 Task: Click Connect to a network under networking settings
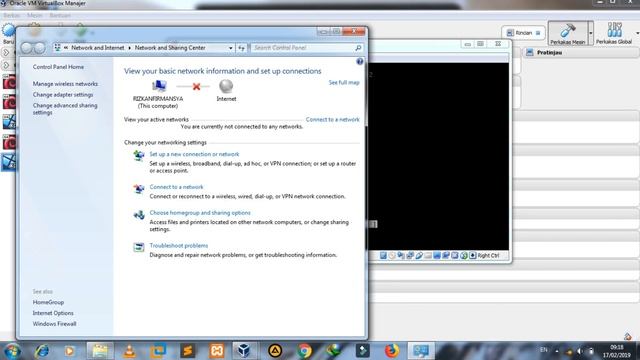click(x=176, y=187)
